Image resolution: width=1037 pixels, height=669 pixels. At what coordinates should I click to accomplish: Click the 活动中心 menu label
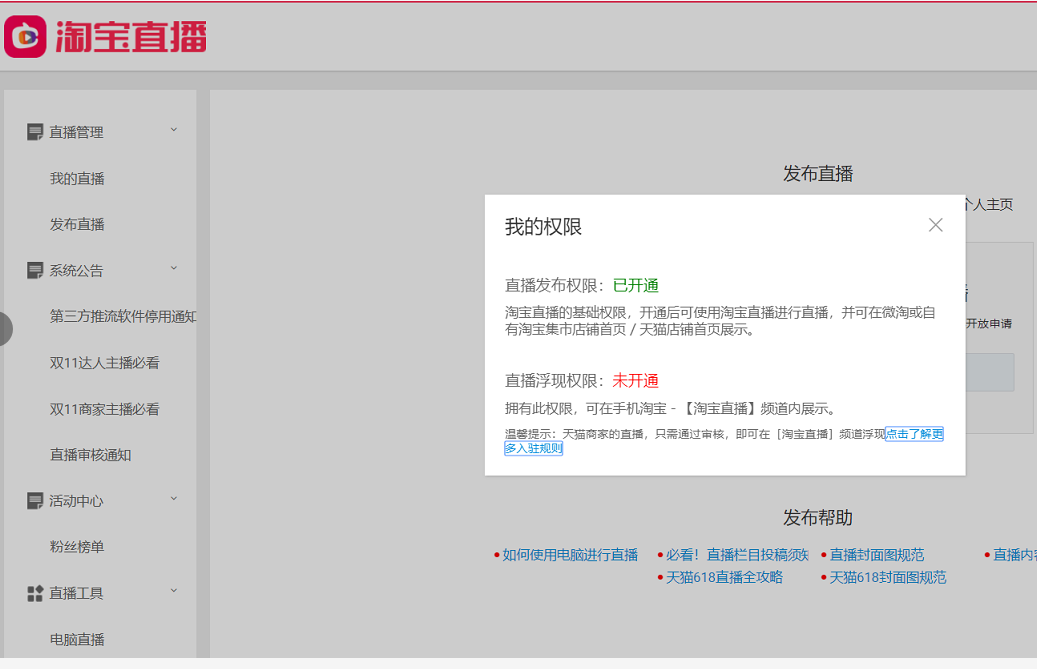[76, 501]
